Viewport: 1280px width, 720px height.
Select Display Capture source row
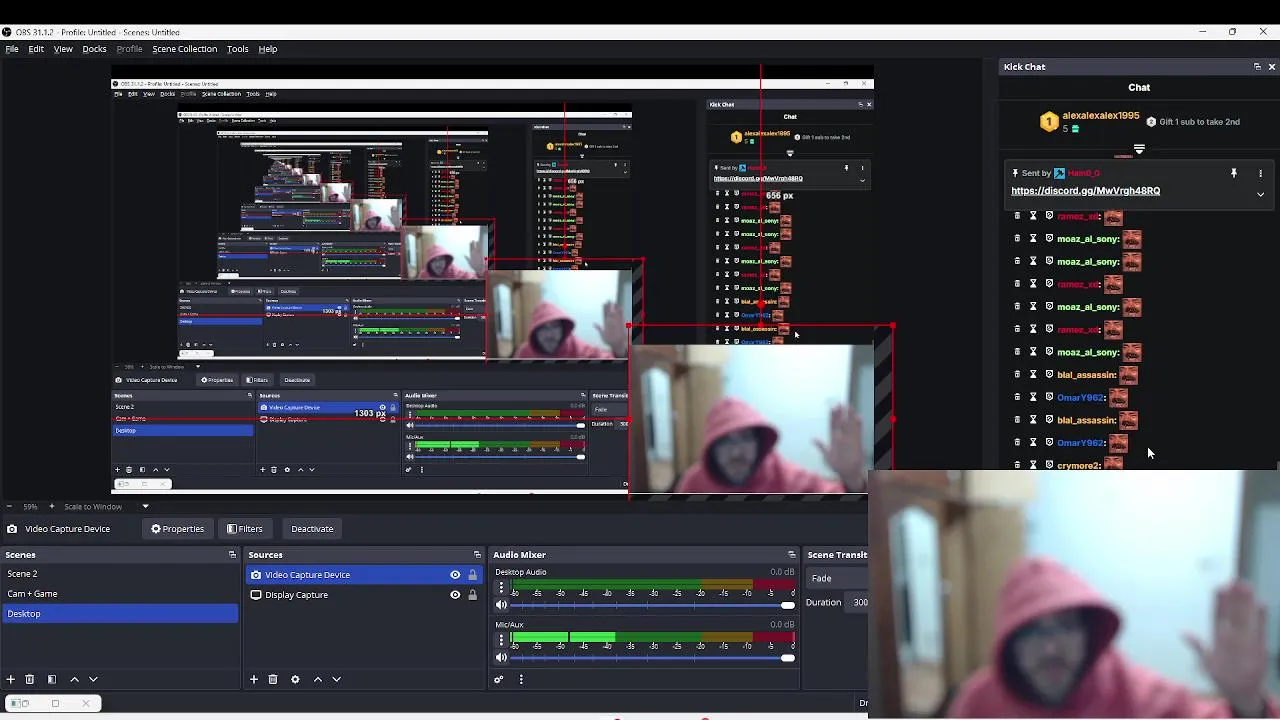[x=364, y=595]
